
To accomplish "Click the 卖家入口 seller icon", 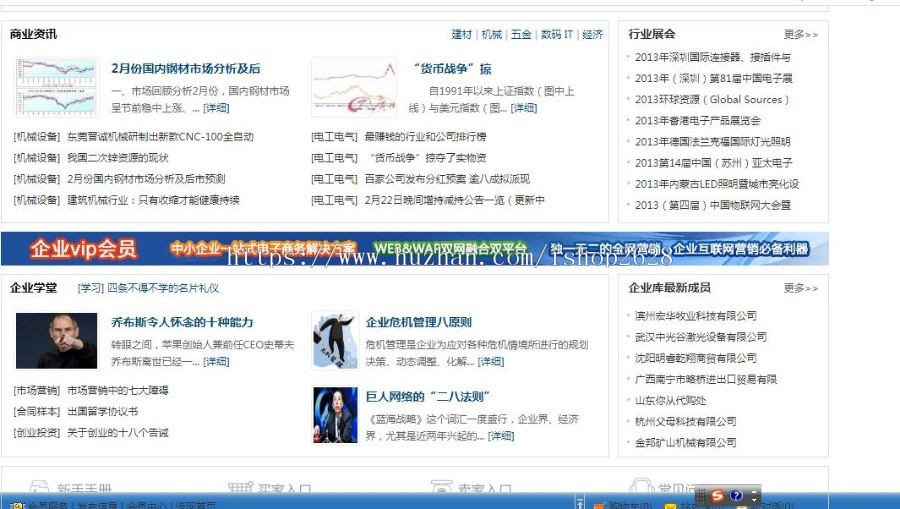I will (x=441, y=487).
